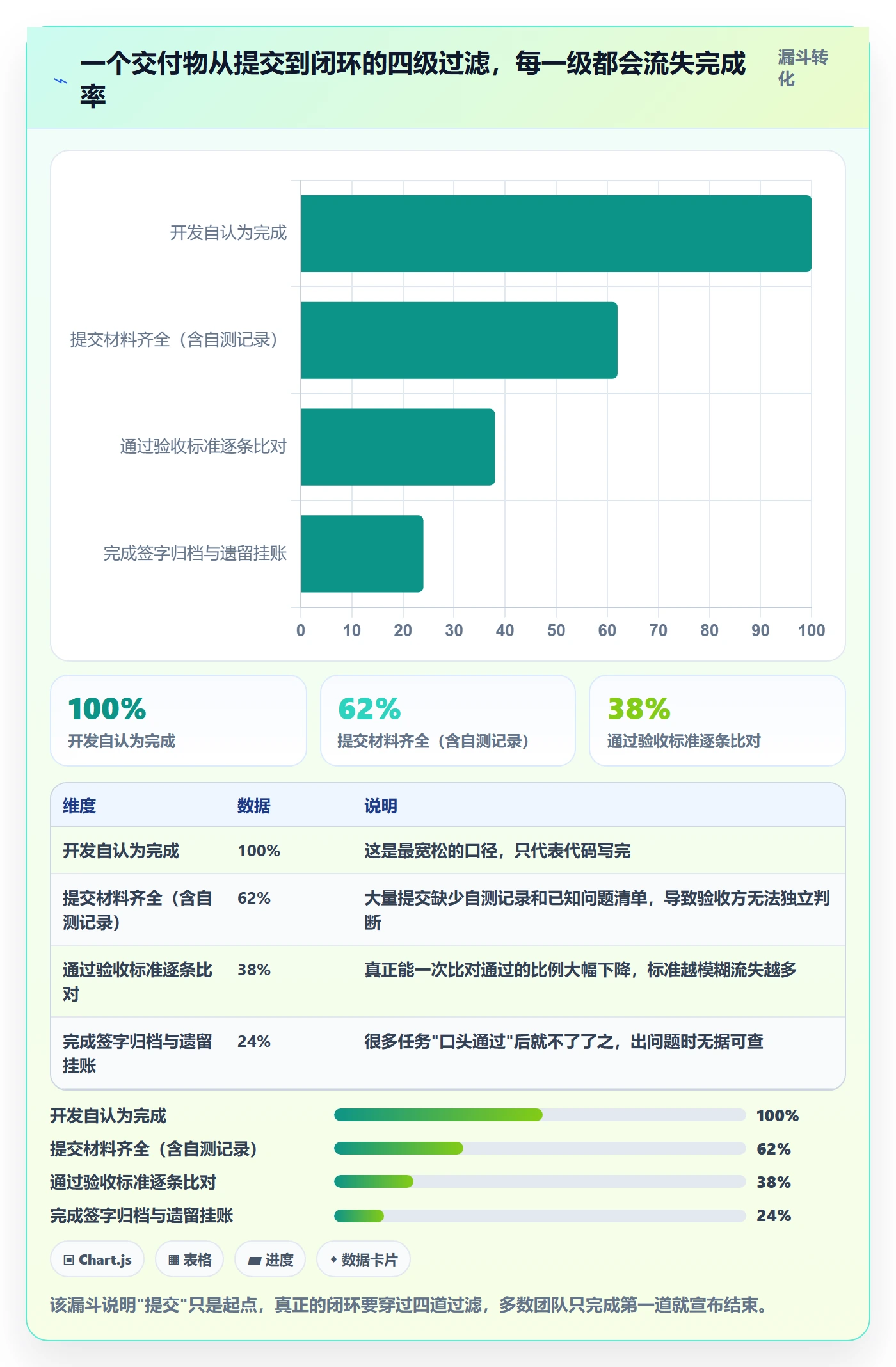Click the 数据卡片 tag chip
The image size is (896, 1367).
coord(364,1259)
